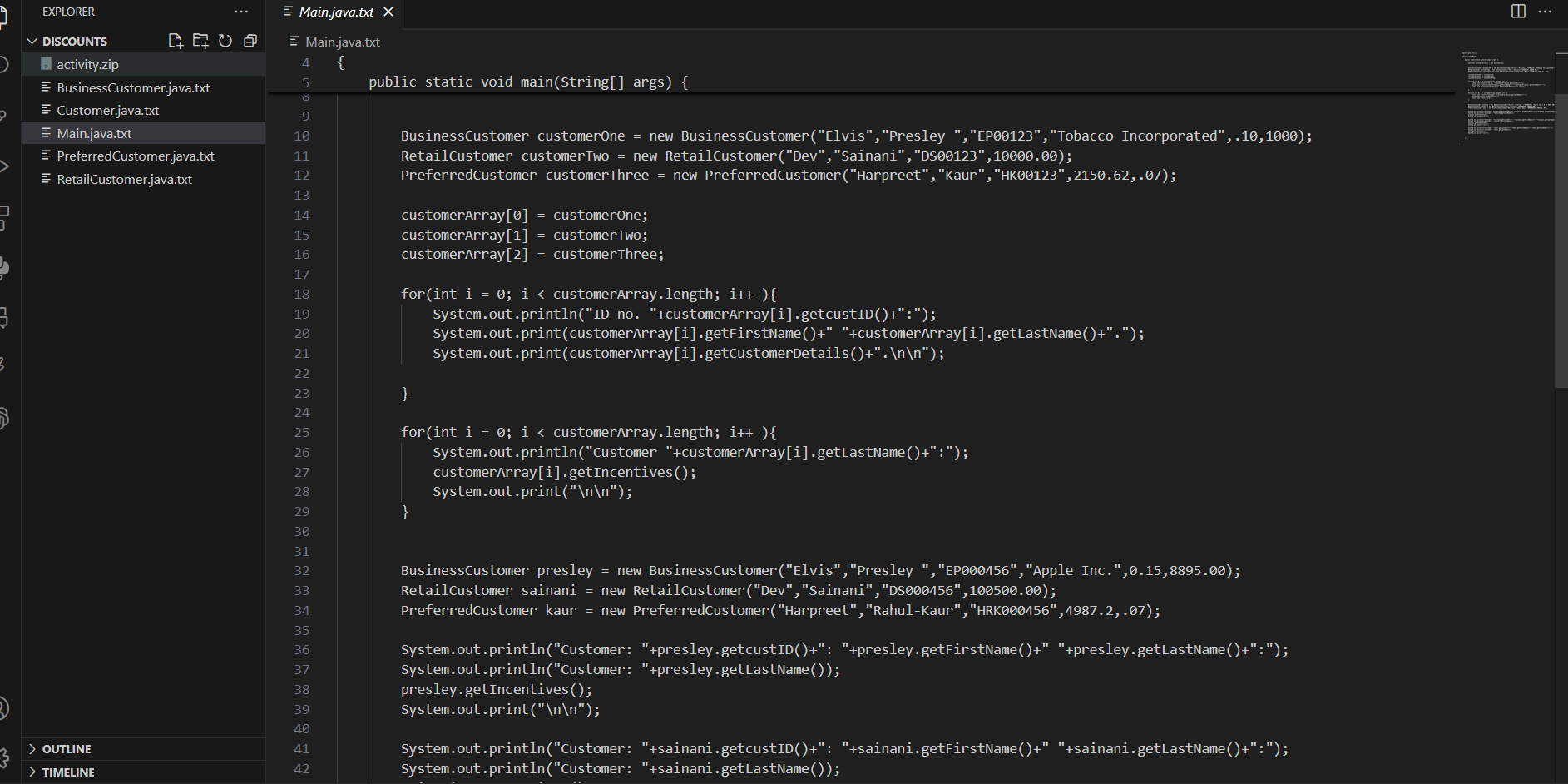The height and width of the screenshot is (784, 1568).
Task: Create a new folder in DISCOUNTS
Action: pos(200,41)
